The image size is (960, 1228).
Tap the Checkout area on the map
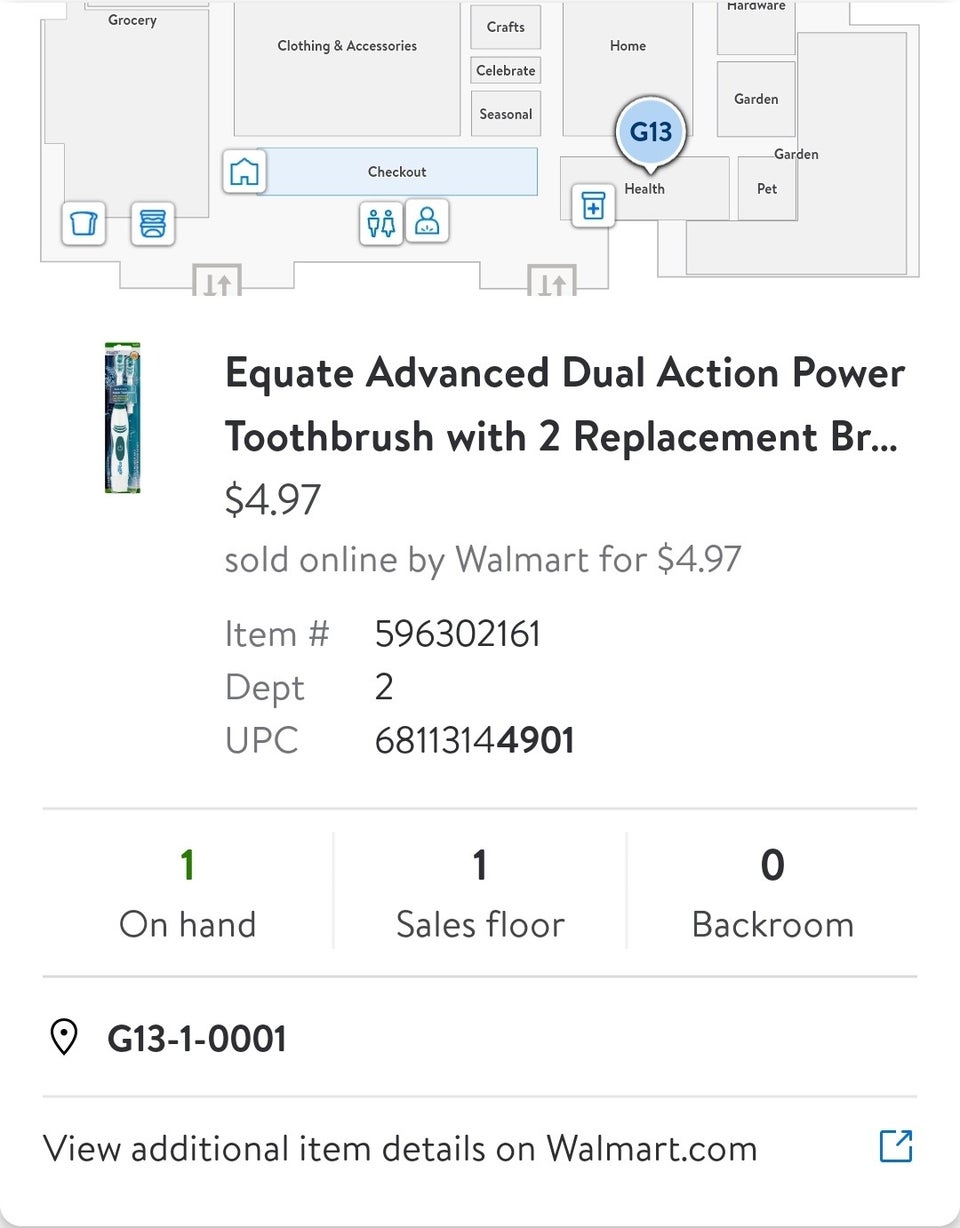point(397,172)
